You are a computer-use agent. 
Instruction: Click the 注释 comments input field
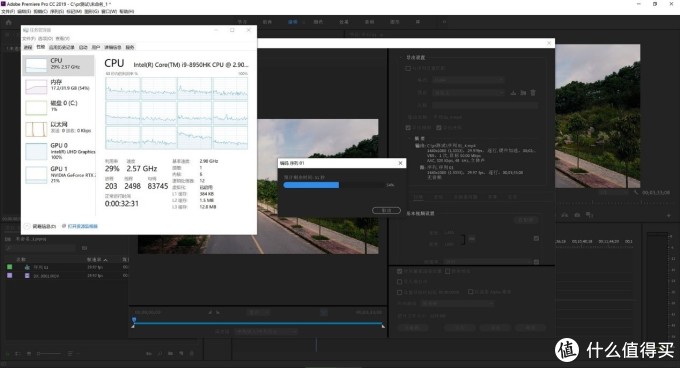[485, 105]
